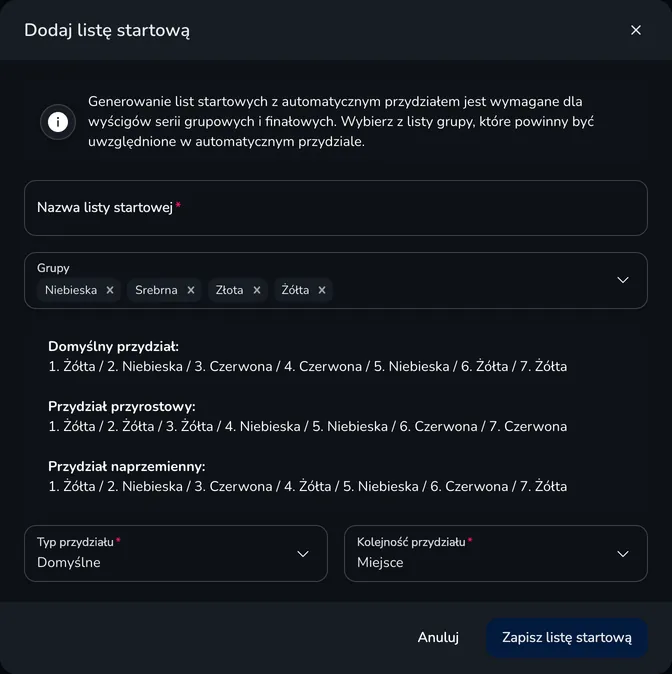
Task: Close the Dodaj listę startową dialog
Action: click(635, 30)
